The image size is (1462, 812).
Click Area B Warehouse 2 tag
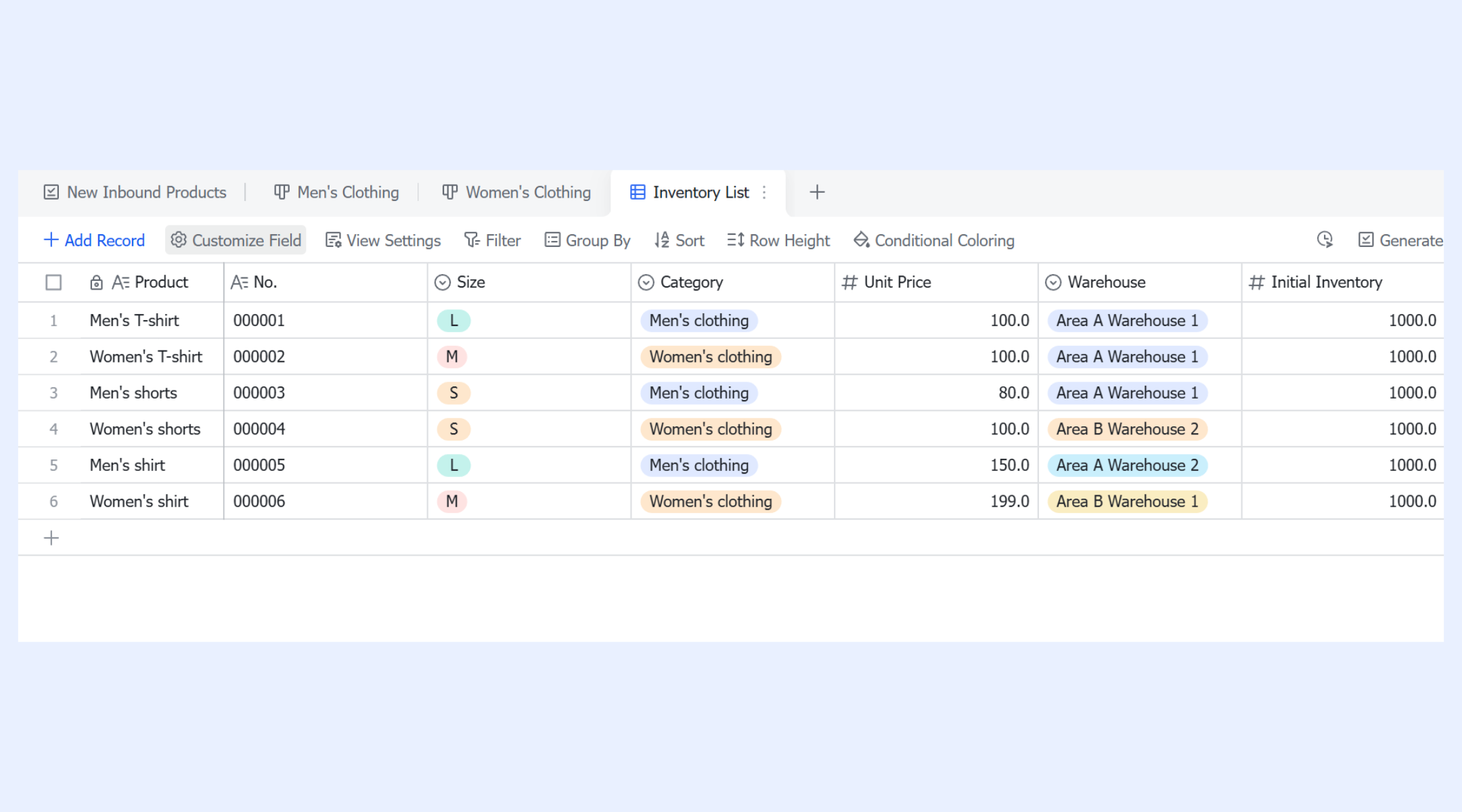pyautogui.click(x=1128, y=429)
